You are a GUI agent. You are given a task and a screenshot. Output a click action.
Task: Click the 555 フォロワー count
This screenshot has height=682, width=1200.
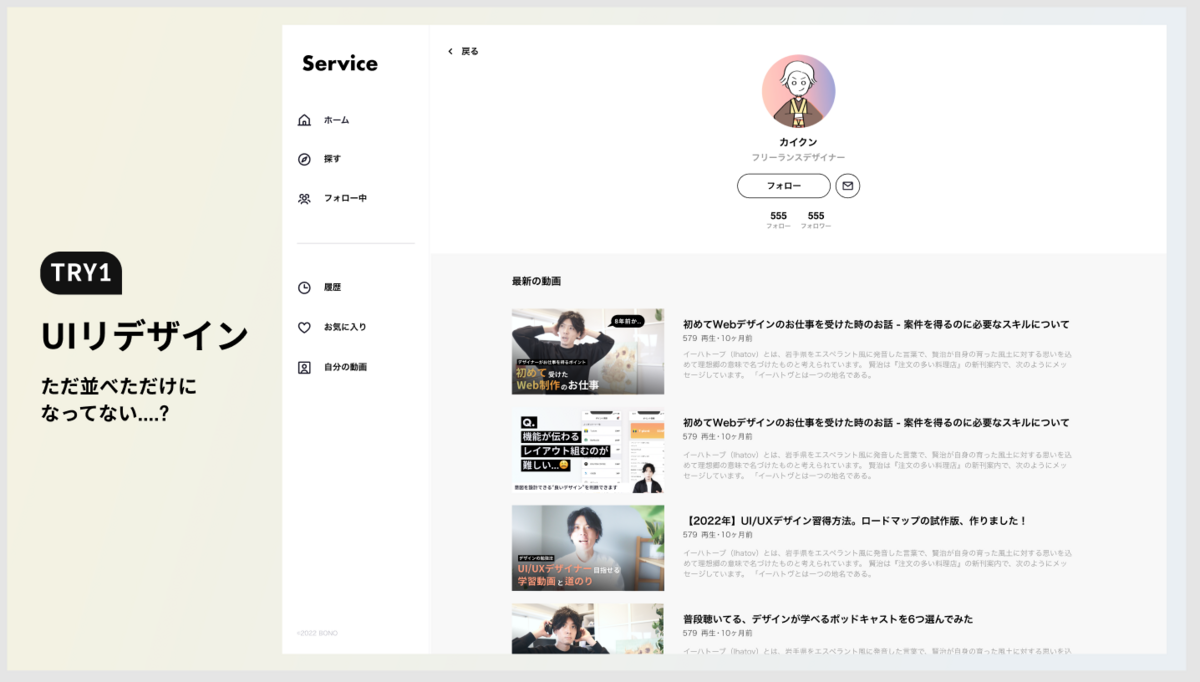(816, 220)
